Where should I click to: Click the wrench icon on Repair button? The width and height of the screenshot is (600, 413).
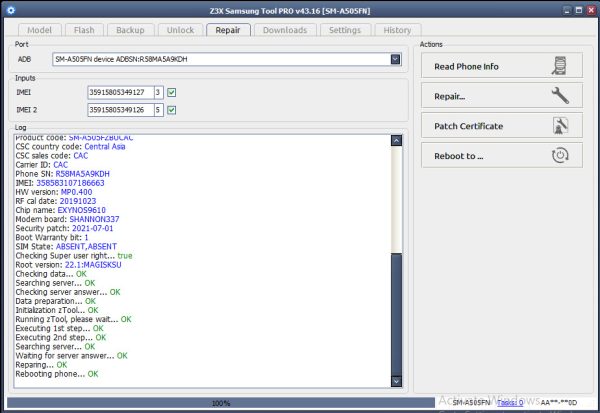(560, 95)
